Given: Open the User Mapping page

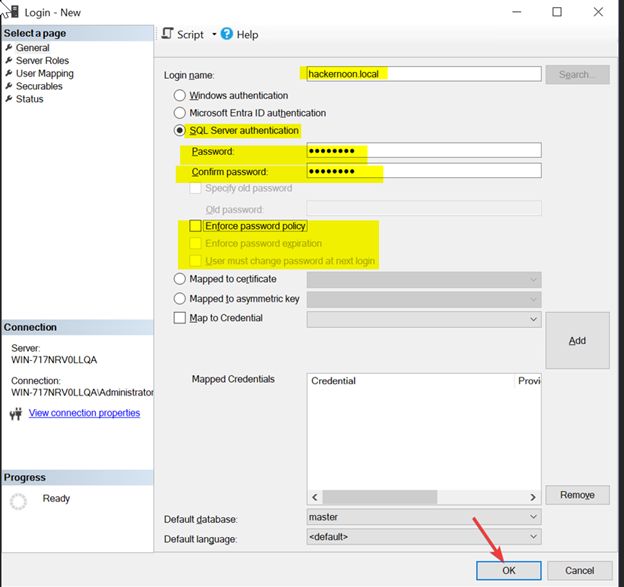Looking at the screenshot, I should tap(45, 73).
